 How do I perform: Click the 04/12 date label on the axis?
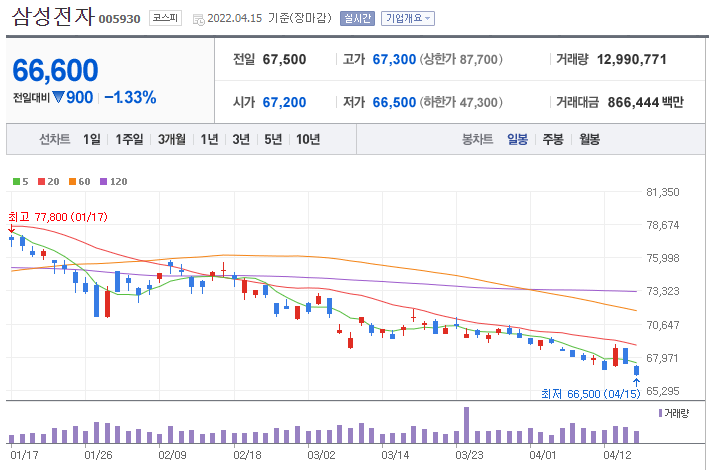point(617,455)
